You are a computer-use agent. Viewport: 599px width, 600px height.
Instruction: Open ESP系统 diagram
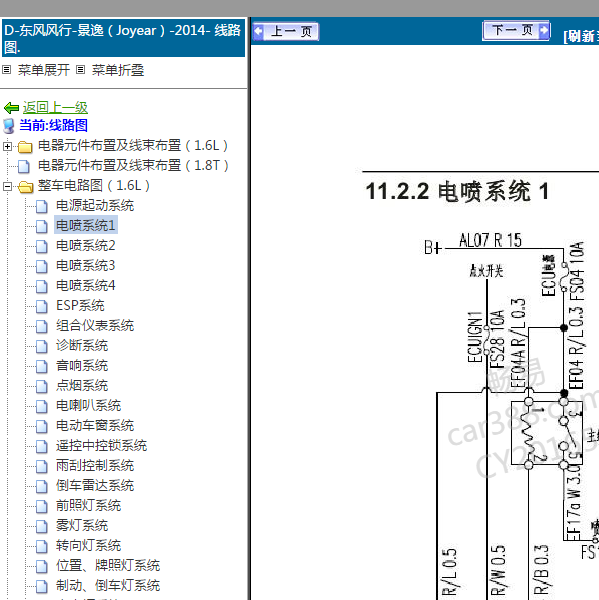[x=80, y=306]
